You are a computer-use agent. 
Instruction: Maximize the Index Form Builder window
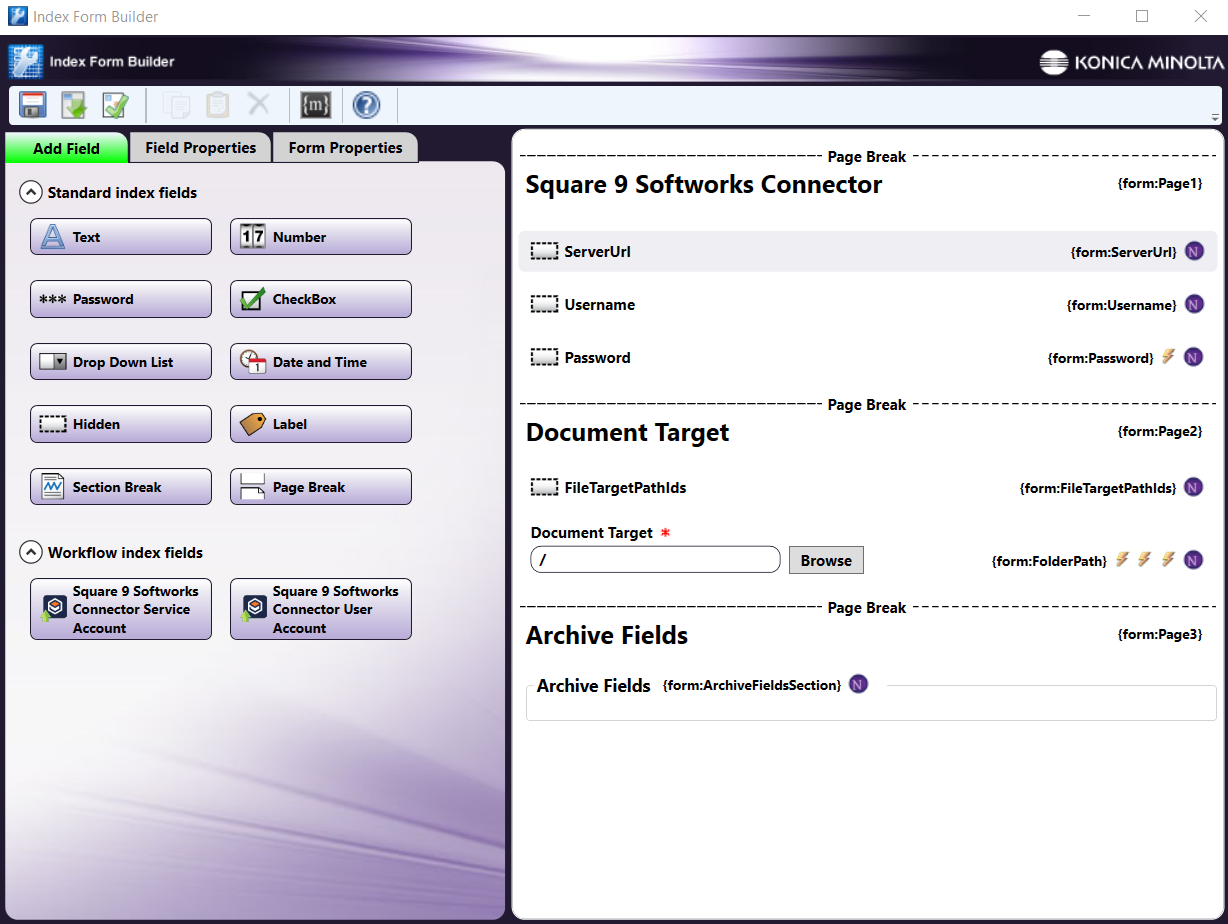point(1142,16)
